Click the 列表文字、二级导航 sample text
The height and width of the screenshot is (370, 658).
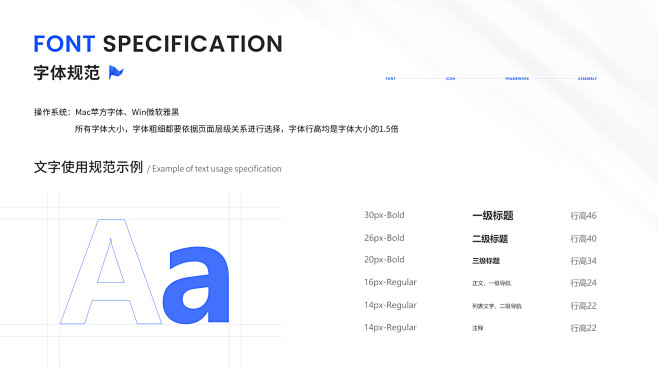coord(497,306)
